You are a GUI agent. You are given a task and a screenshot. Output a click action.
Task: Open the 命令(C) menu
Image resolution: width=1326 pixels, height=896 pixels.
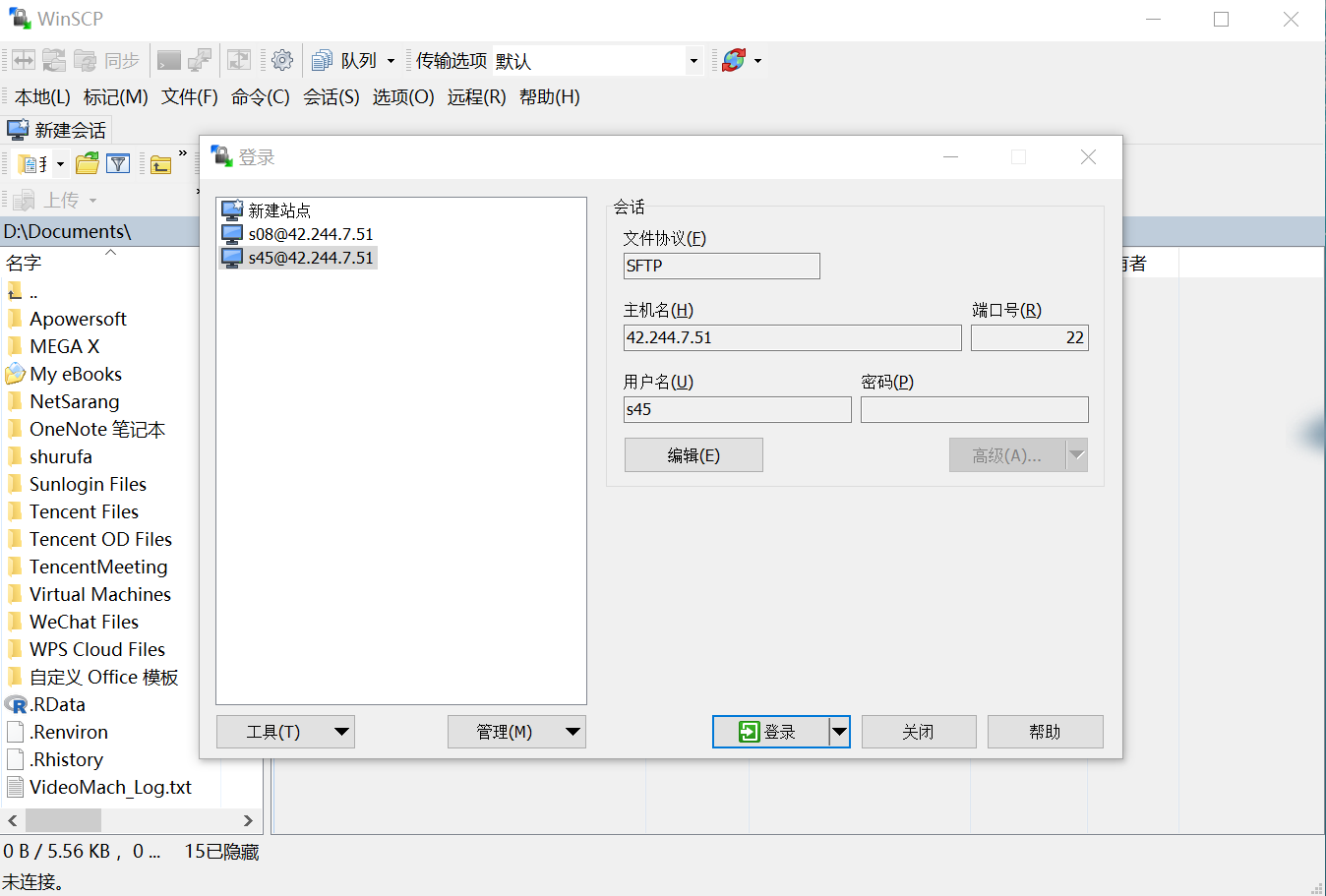(x=261, y=96)
